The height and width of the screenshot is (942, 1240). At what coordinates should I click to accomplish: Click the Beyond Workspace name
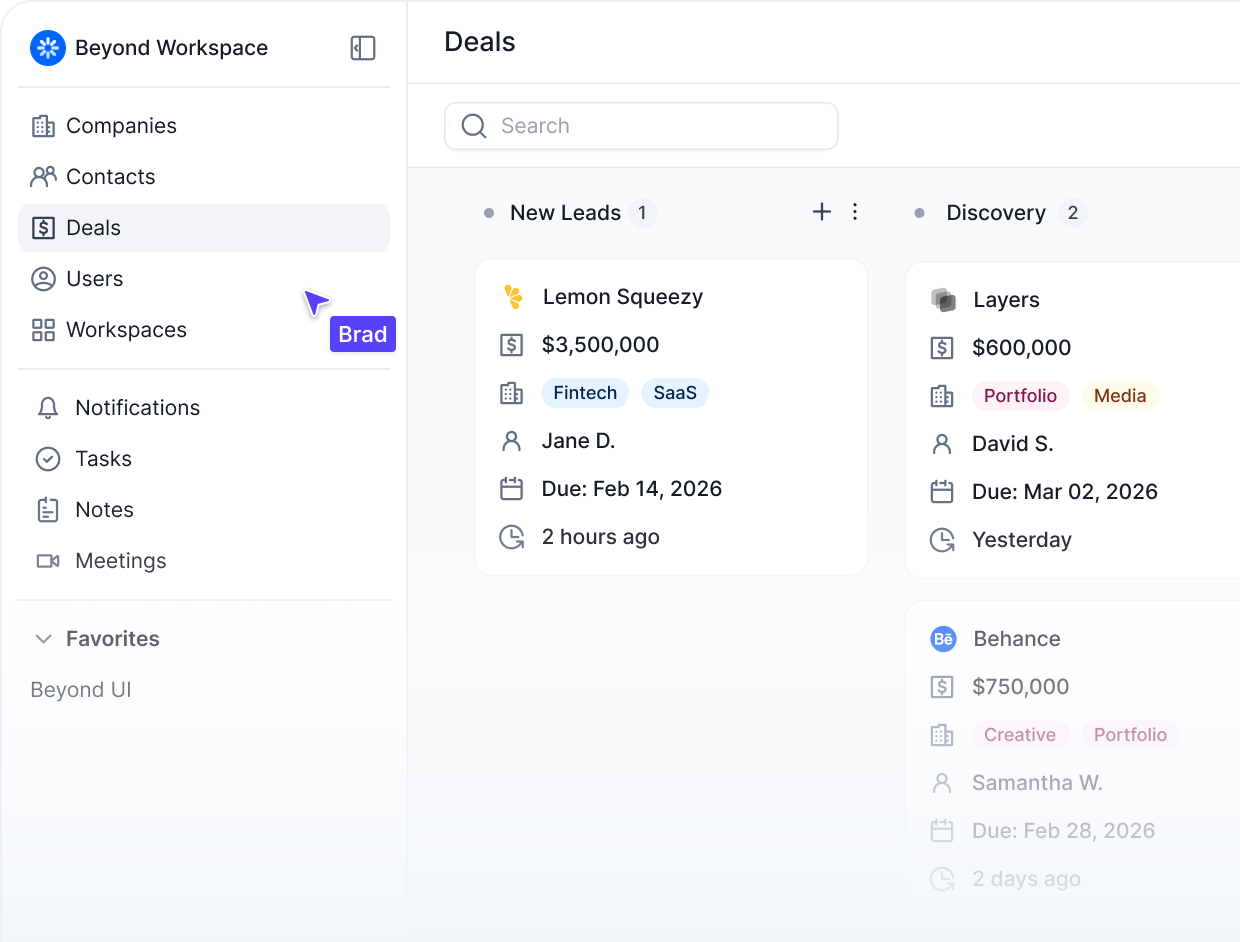172,48
